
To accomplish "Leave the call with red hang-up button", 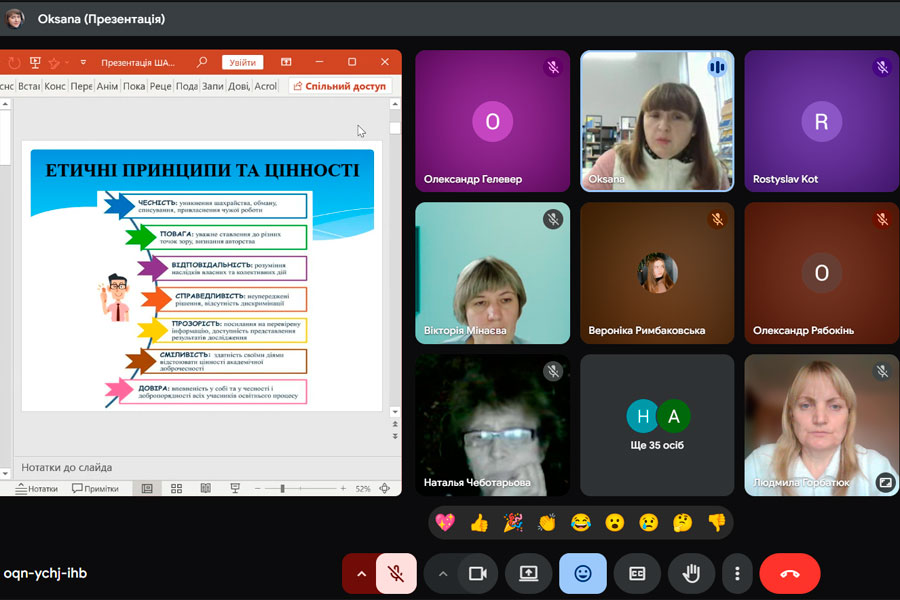I will tap(789, 573).
